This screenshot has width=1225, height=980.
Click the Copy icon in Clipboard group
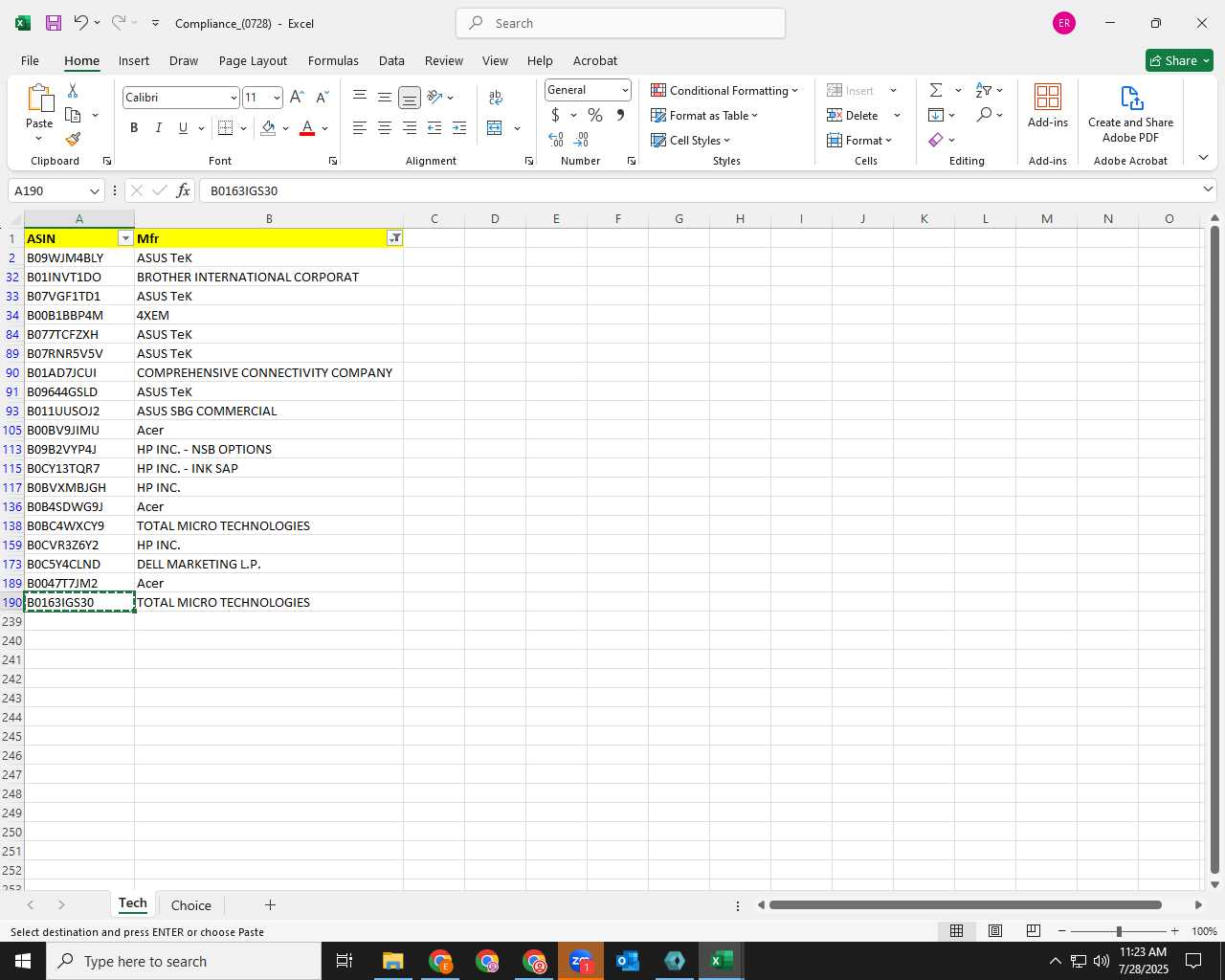pos(73,115)
